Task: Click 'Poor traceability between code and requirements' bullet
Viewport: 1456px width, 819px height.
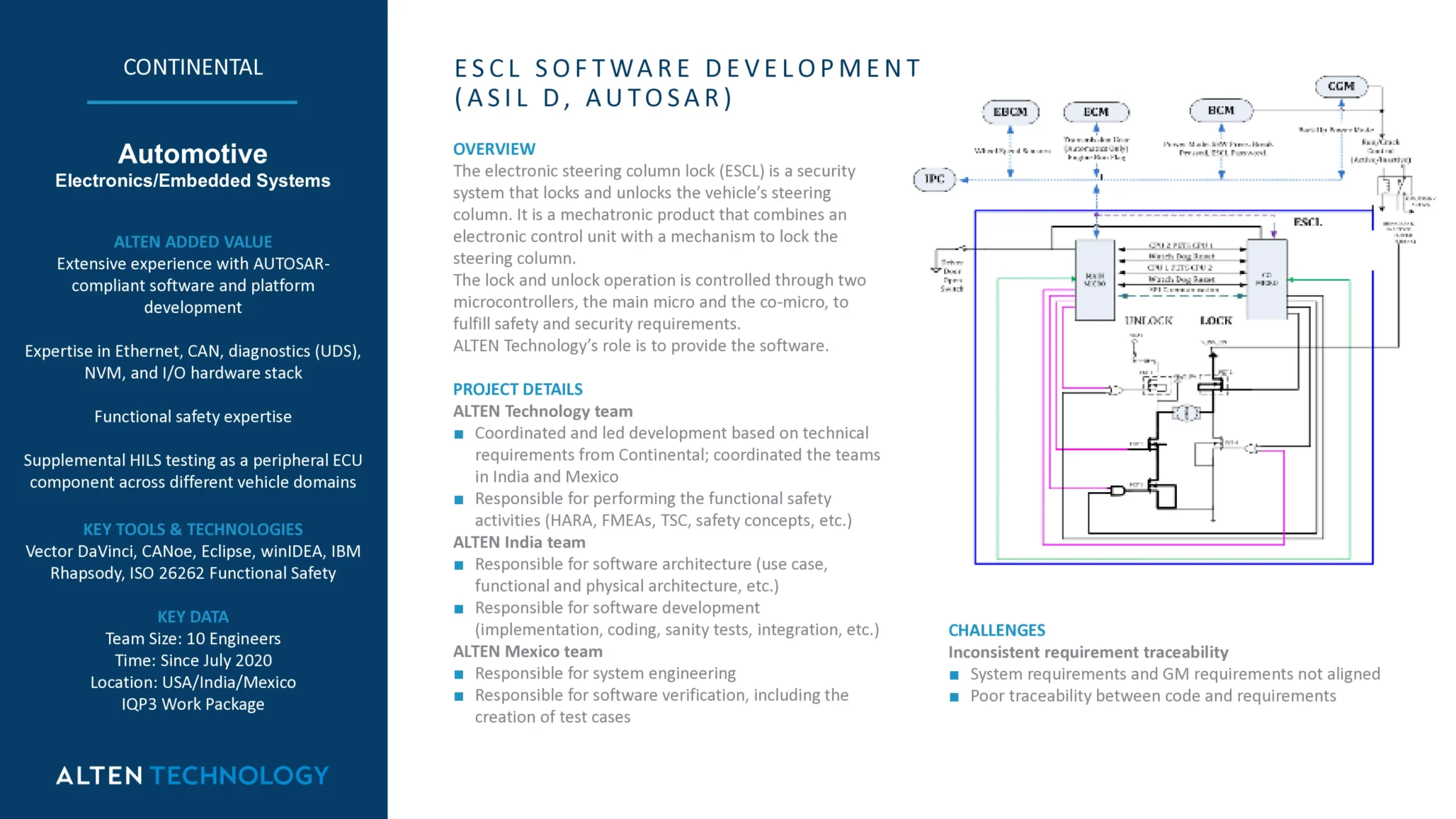Action: click(1153, 696)
